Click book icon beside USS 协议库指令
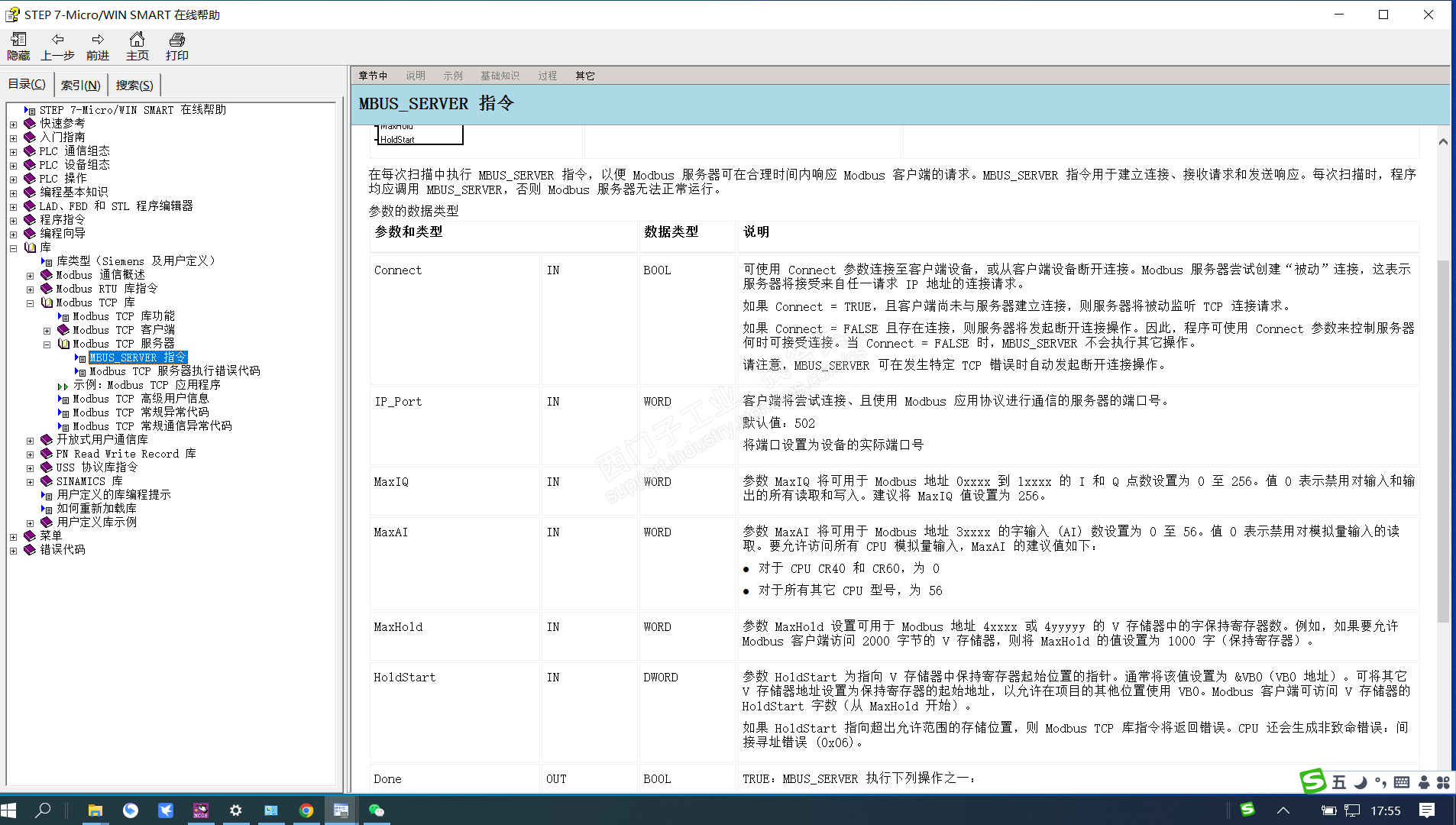The image size is (1456, 825). coord(47,467)
